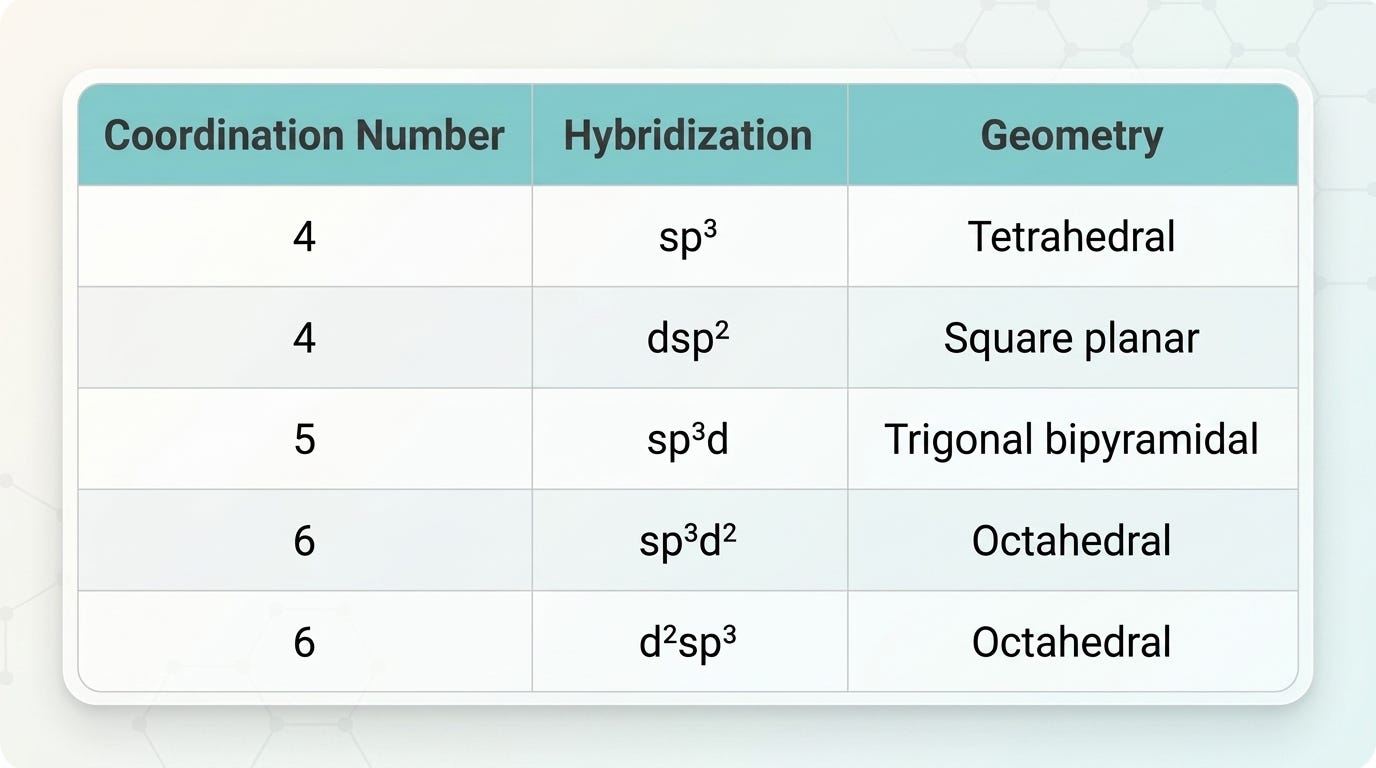Click coordination number 4 in dsp² row
The height and width of the screenshot is (768, 1376).
click(x=304, y=339)
